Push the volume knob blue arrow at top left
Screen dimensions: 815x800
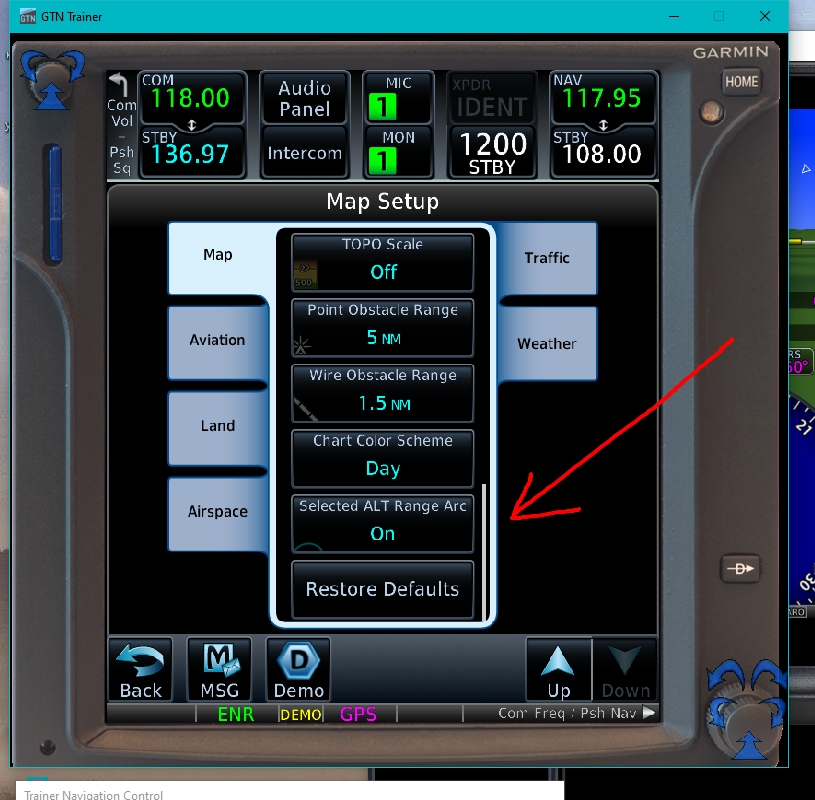pyautogui.click(x=51, y=97)
